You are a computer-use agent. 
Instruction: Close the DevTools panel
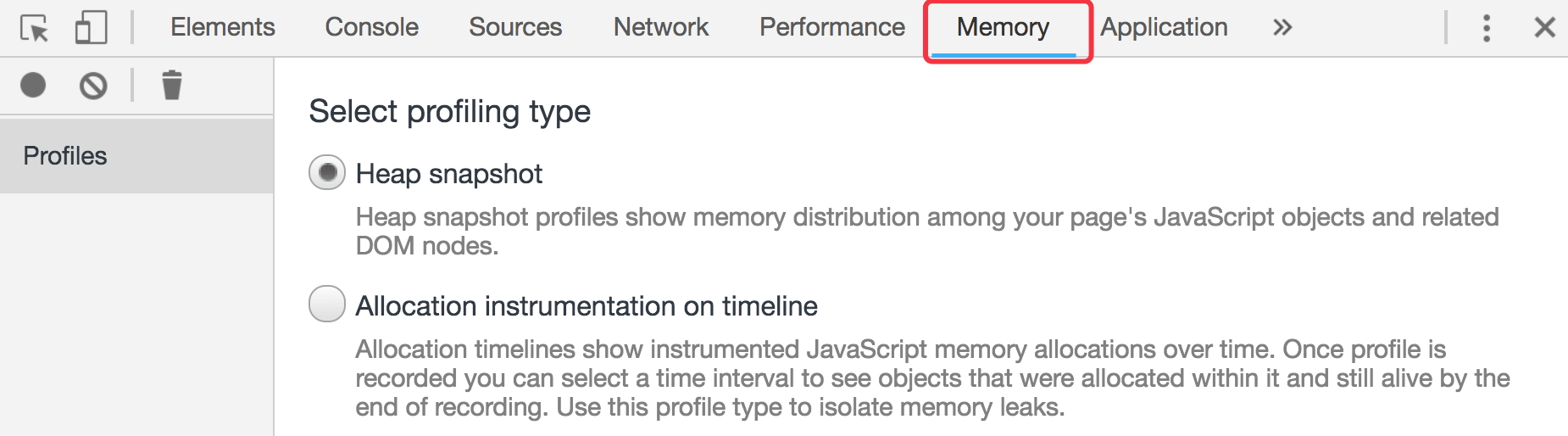tap(1544, 28)
